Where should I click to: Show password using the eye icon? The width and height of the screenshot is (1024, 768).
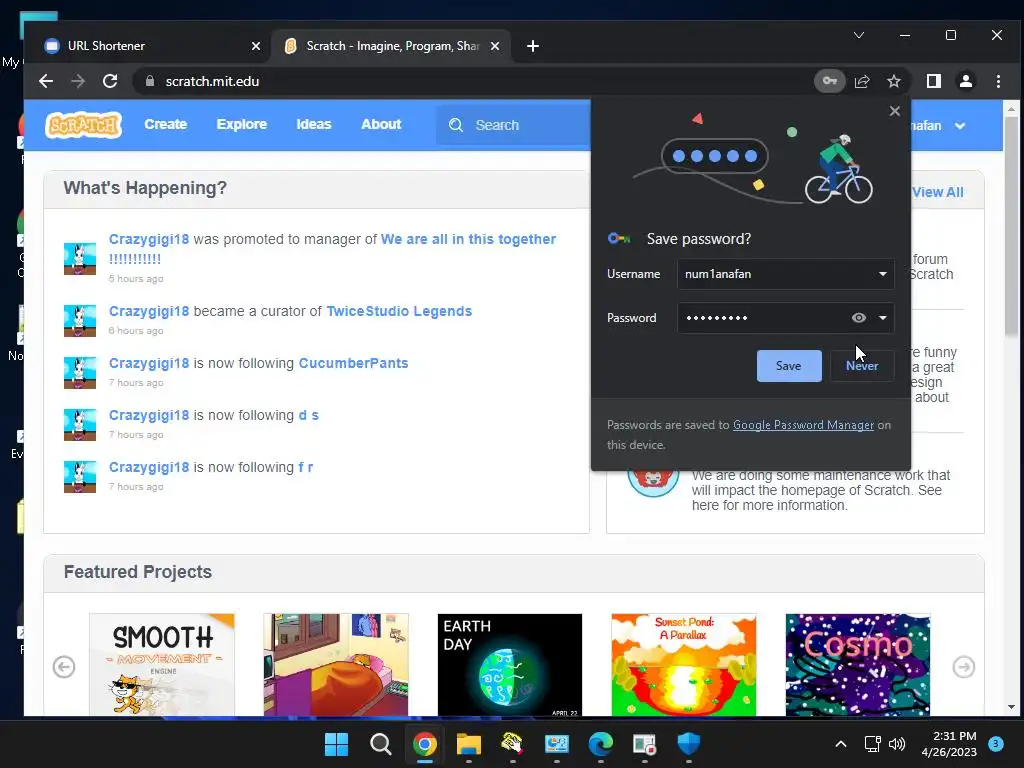(859, 317)
